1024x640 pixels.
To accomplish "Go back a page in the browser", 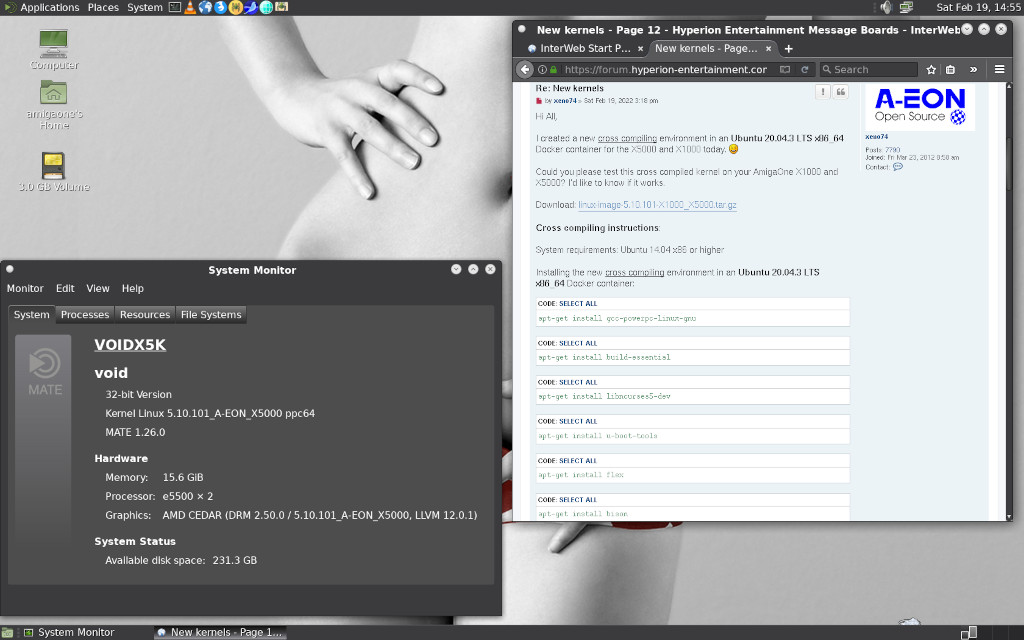I will click(525, 69).
